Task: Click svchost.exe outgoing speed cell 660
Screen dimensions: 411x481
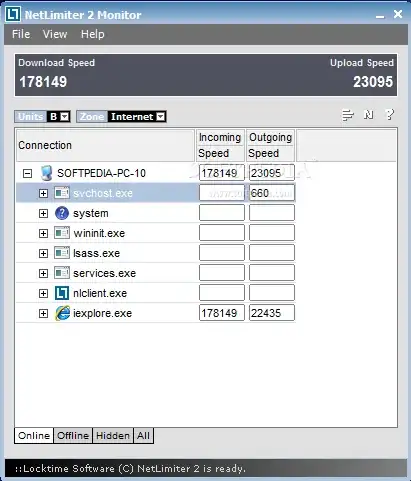Action: tap(272, 193)
